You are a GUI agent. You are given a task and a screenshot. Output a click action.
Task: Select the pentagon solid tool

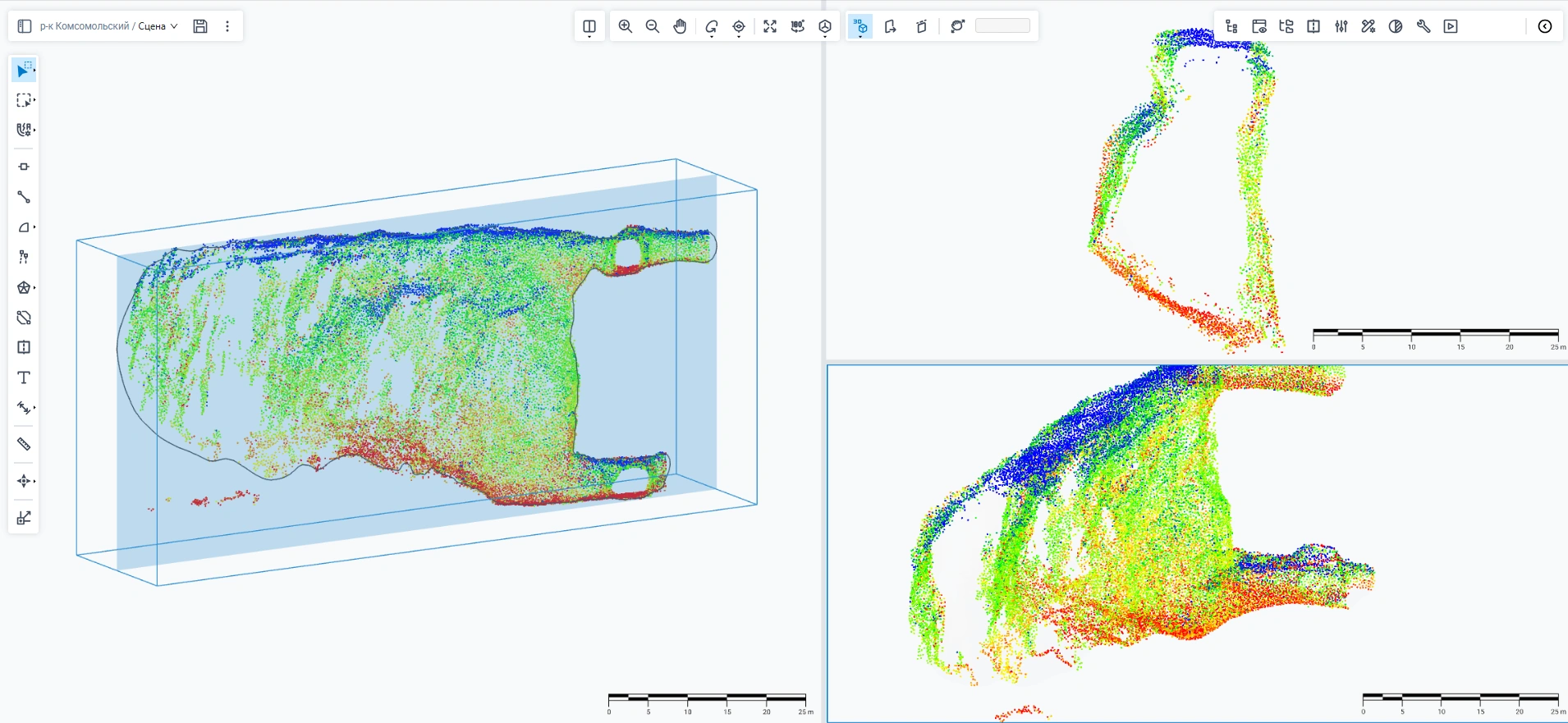click(25, 287)
